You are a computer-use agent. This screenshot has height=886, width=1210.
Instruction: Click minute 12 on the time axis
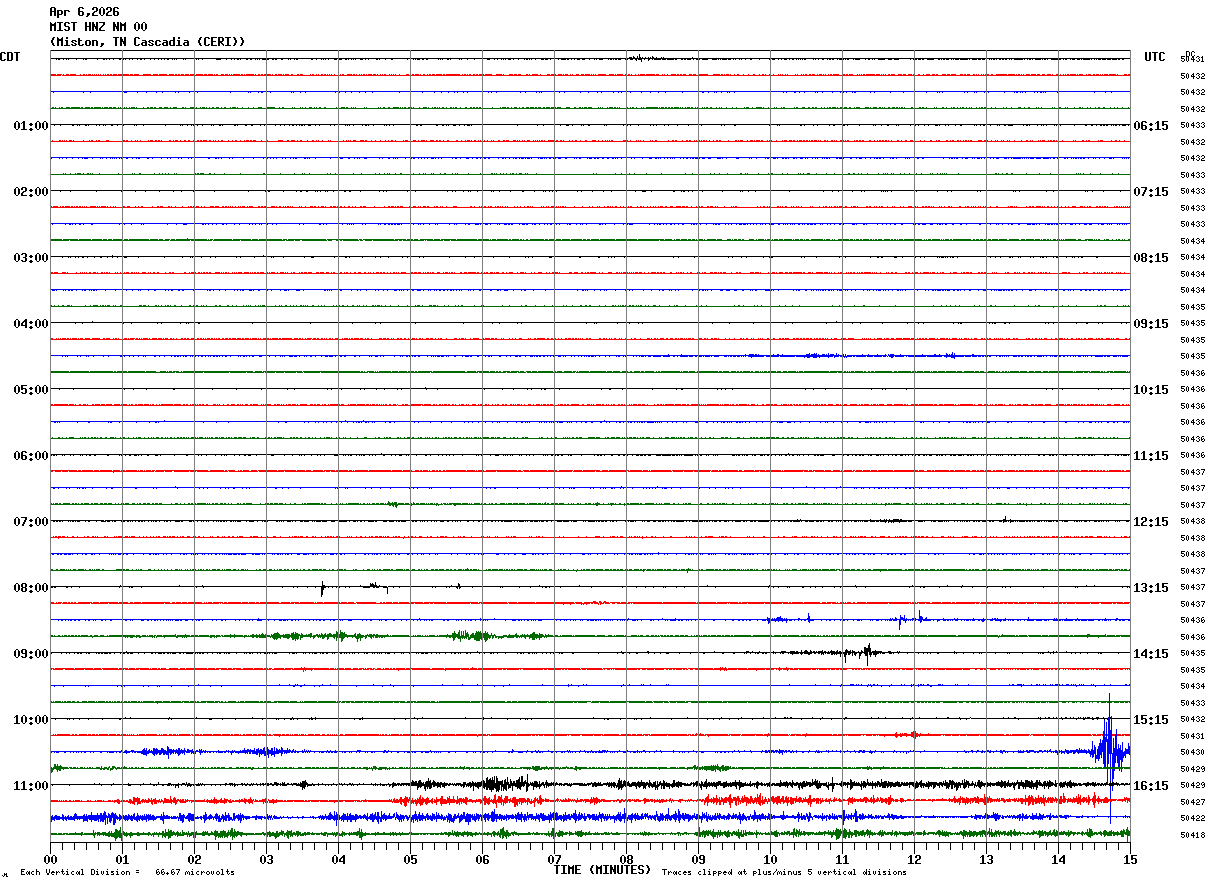[914, 860]
